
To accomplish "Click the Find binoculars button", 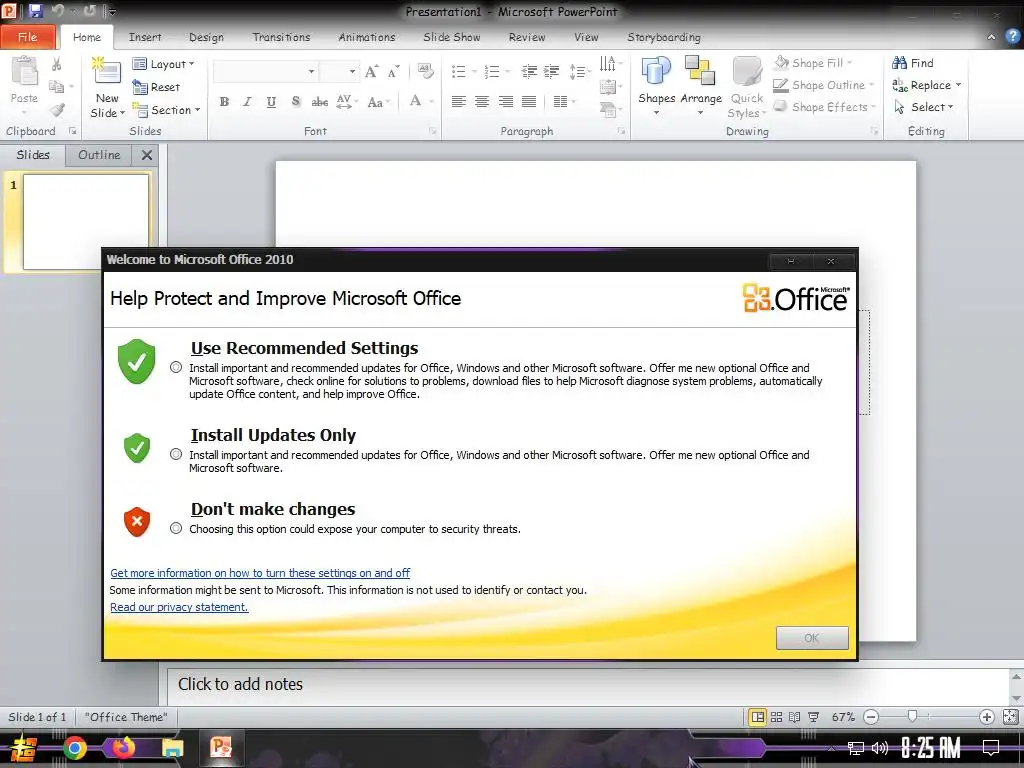I will [913, 63].
